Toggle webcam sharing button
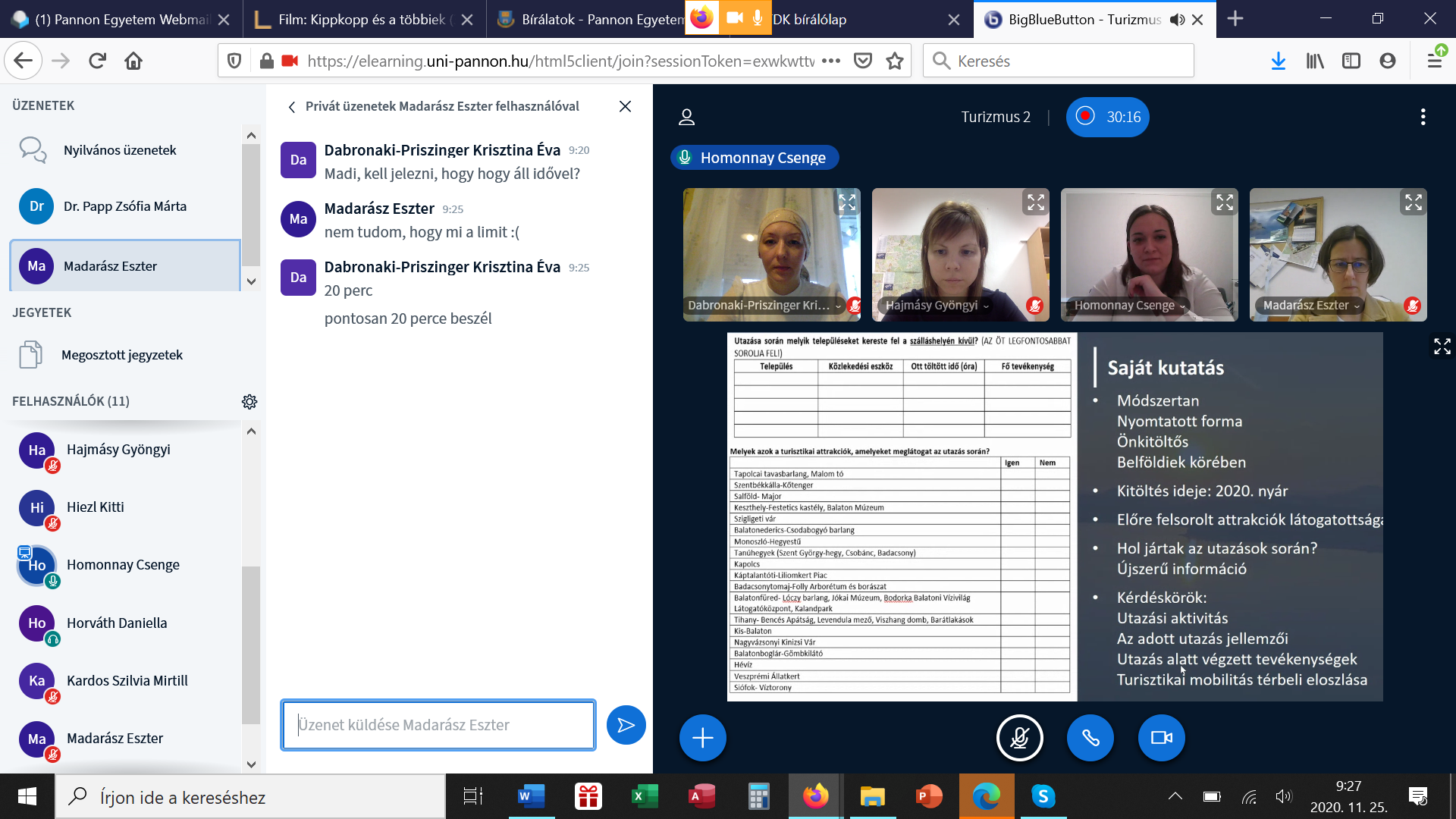The image size is (1456, 819). click(1161, 737)
